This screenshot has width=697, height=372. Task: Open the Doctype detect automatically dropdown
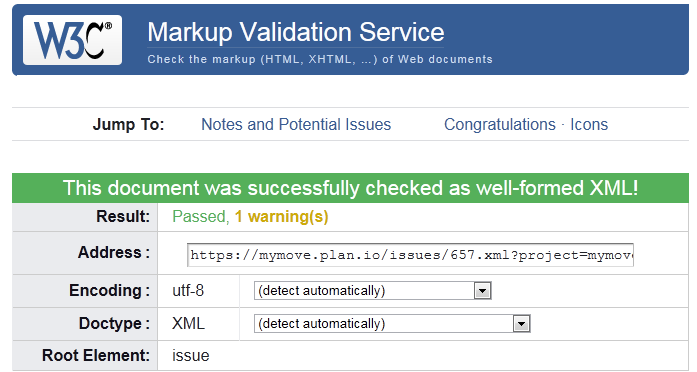[x=392, y=324]
